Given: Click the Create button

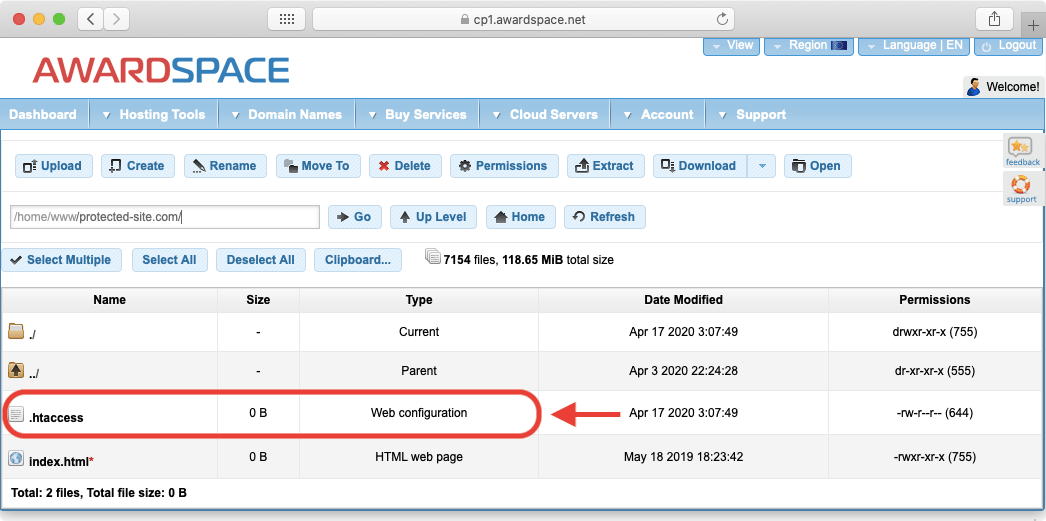Looking at the screenshot, I should (x=138, y=166).
